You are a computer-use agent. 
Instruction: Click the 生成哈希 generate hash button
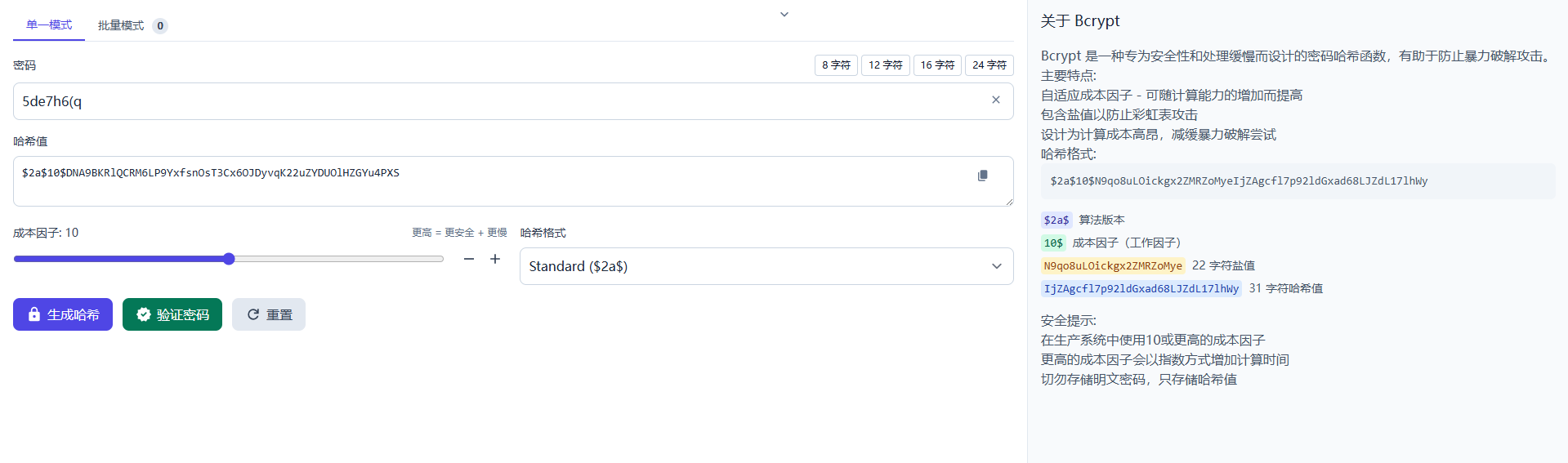[x=63, y=314]
